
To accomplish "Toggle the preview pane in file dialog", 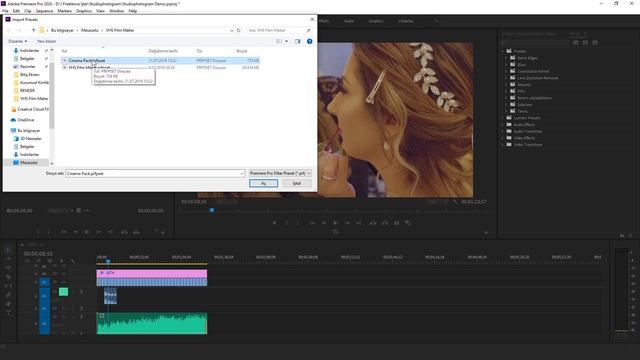I will (297, 41).
